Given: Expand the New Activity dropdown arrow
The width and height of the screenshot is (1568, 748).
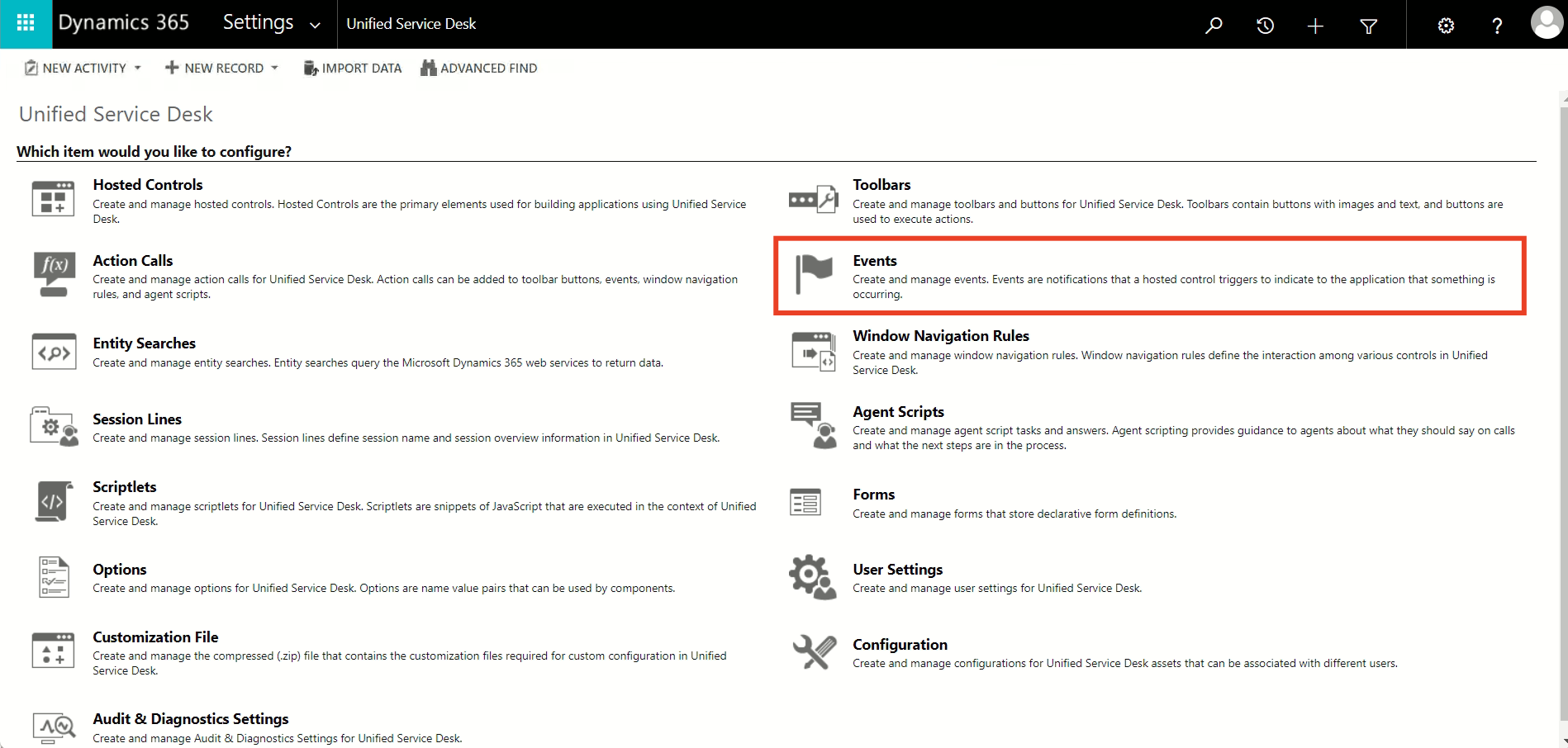Looking at the screenshot, I should coord(137,68).
